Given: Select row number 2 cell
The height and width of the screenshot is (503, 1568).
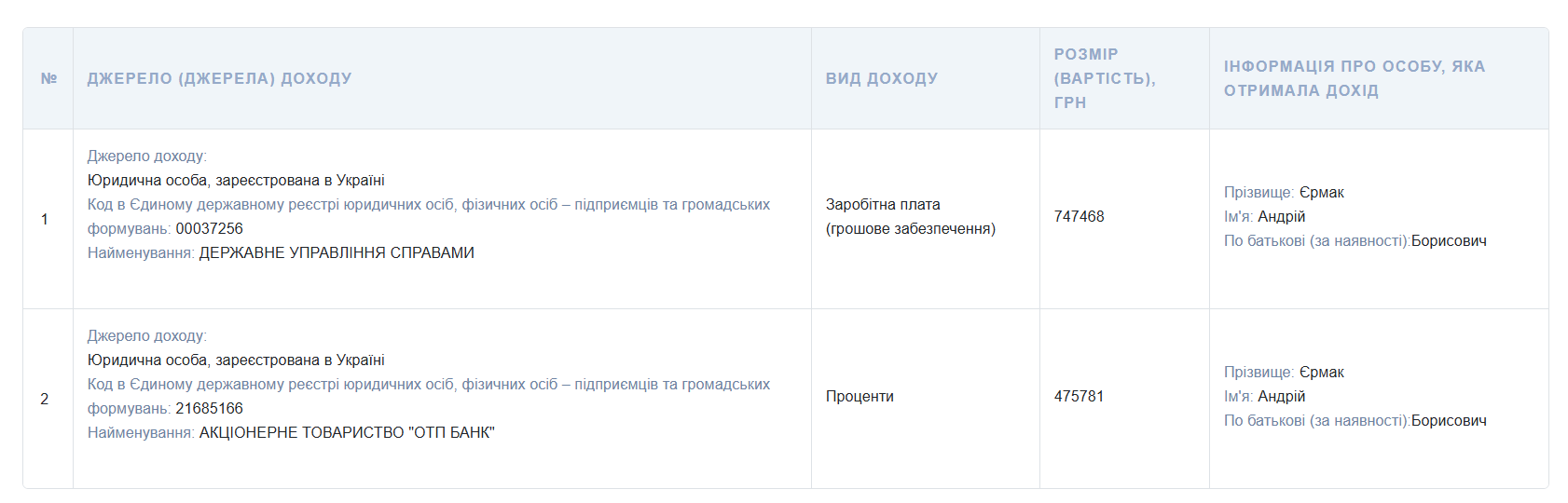Looking at the screenshot, I should click(45, 399).
